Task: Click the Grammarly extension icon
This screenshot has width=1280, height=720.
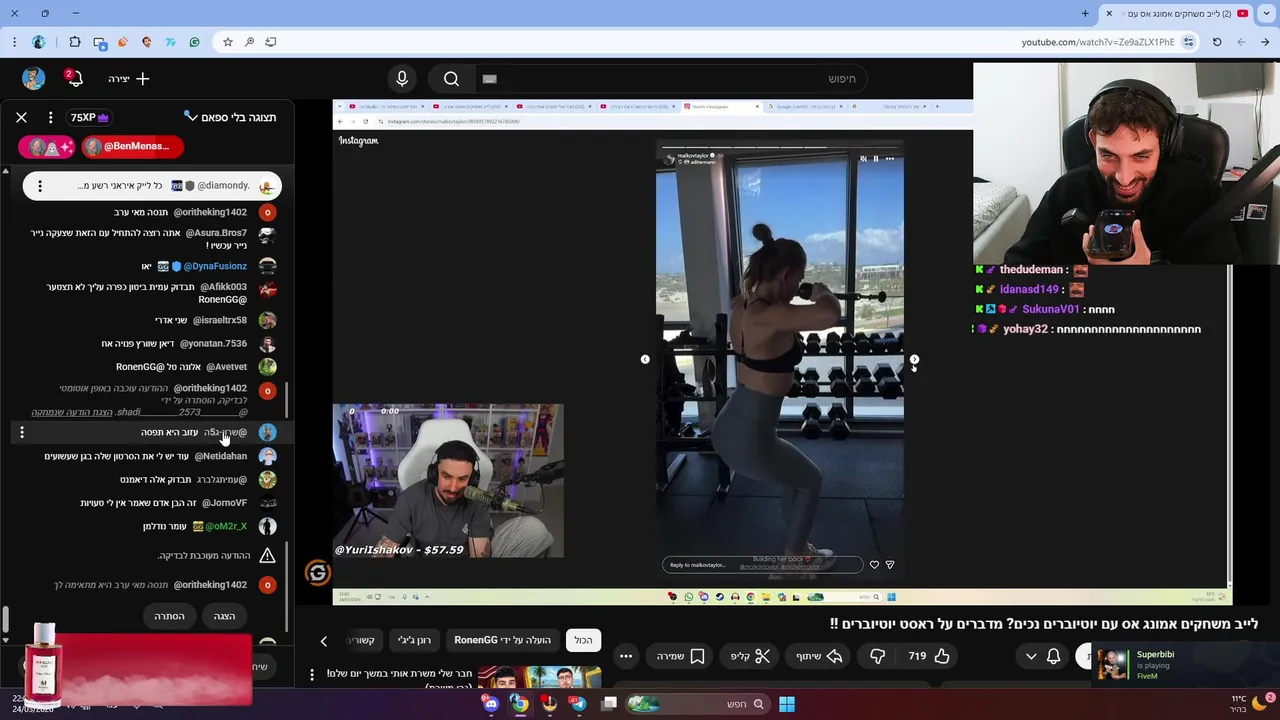Action: 194,42
